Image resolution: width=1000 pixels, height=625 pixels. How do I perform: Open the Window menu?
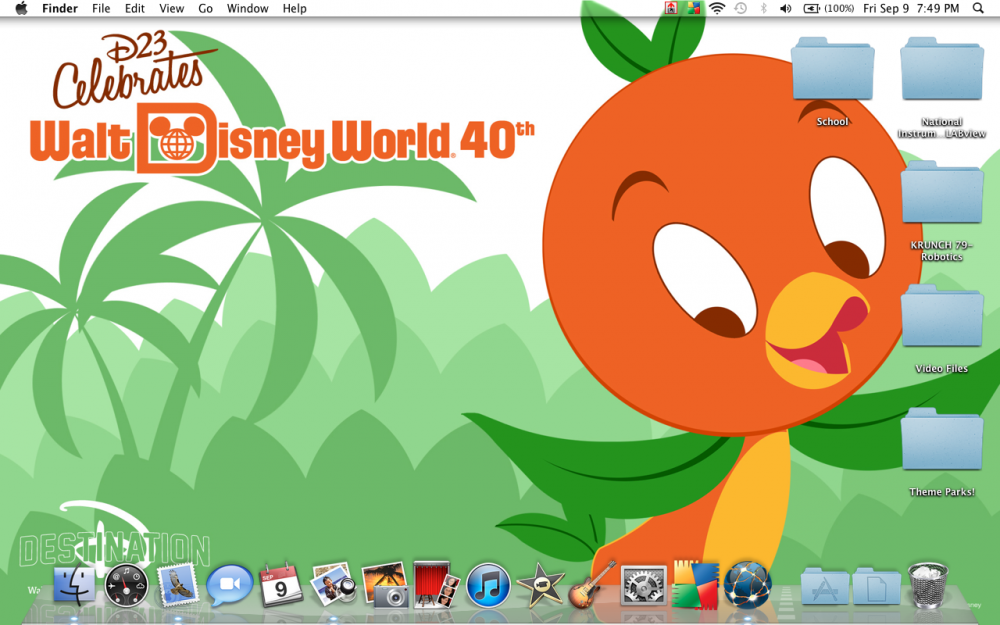click(x=247, y=9)
